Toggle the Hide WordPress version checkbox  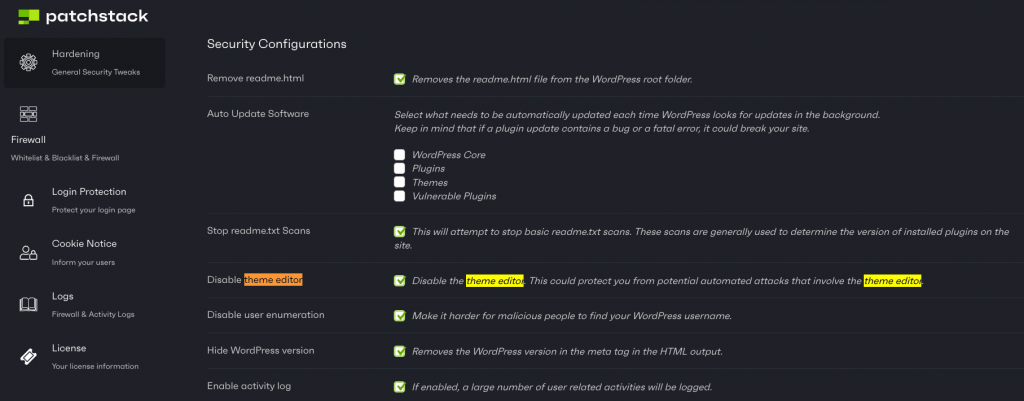[x=400, y=351]
